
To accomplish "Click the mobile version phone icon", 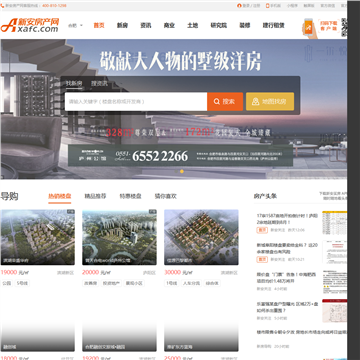I will [267, 6].
